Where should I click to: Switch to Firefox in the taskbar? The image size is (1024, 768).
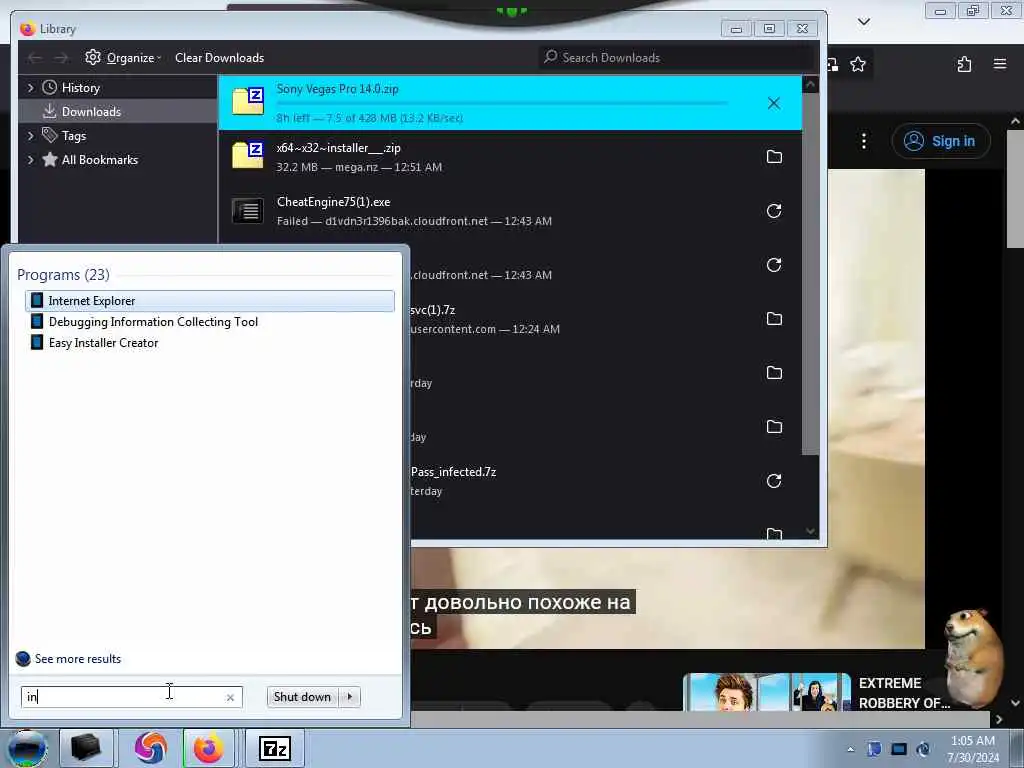pos(208,748)
